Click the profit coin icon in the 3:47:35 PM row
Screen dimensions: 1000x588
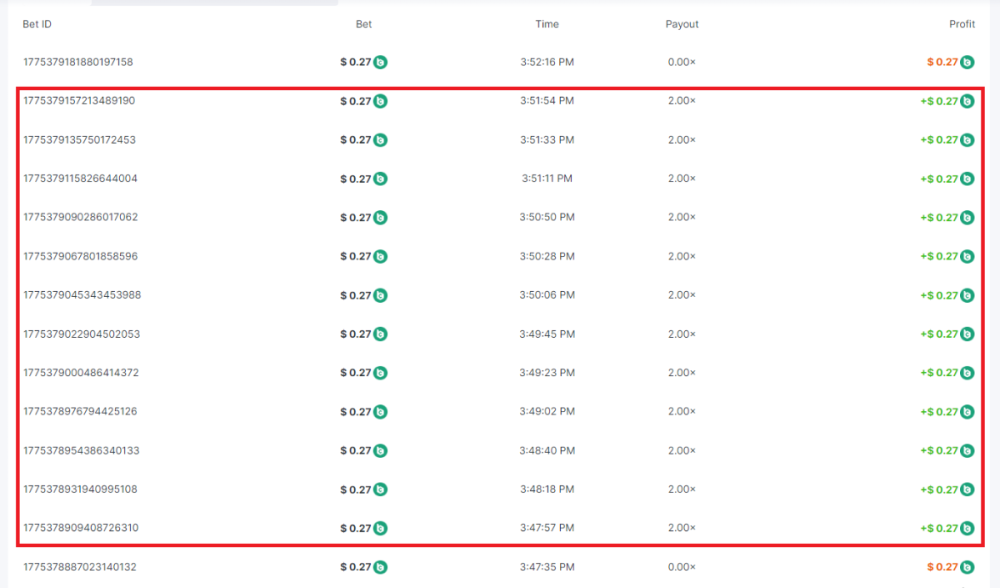tap(967, 567)
